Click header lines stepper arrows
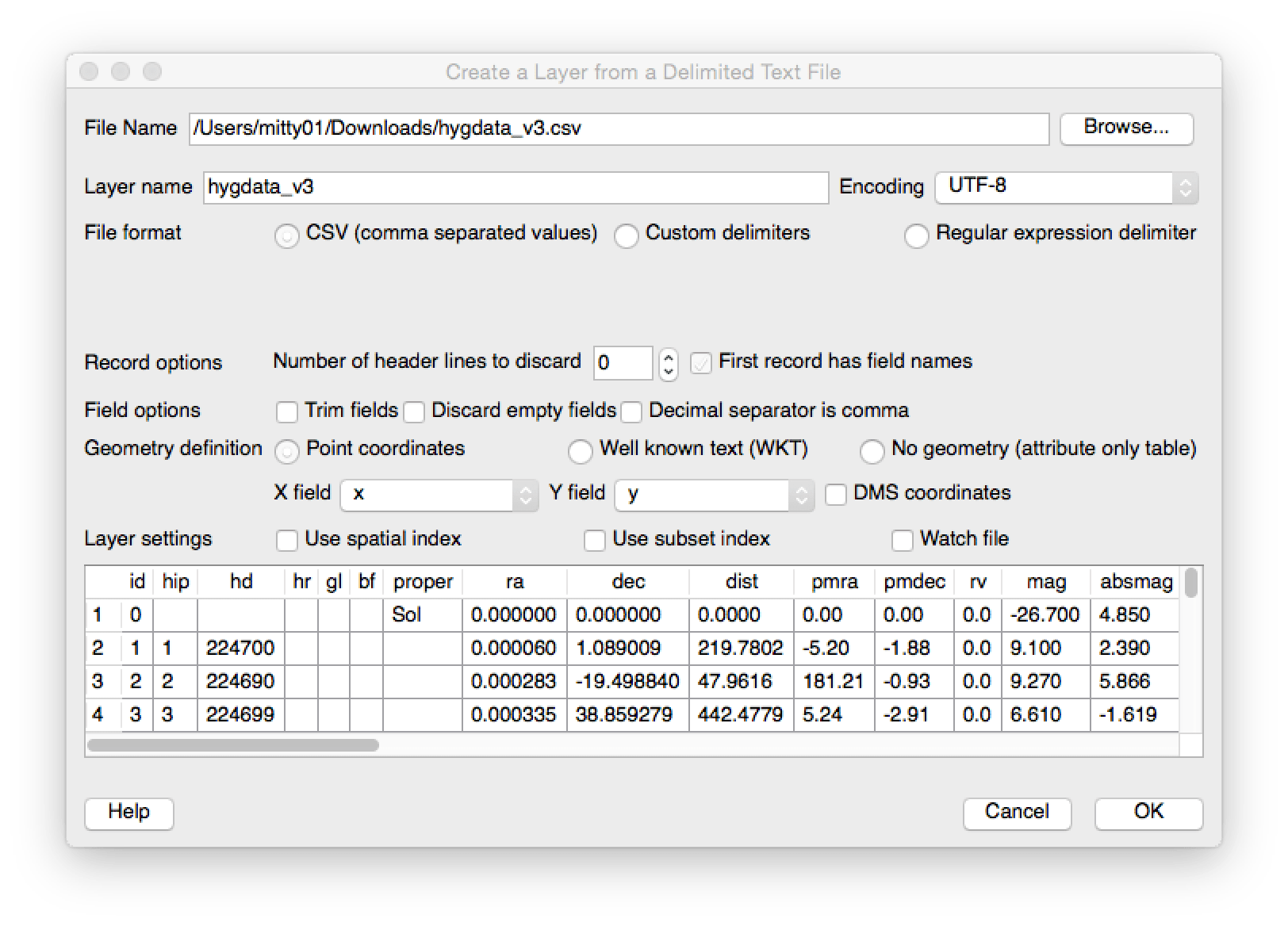Image resolution: width=1288 pixels, height=926 pixels. (669, 363)
